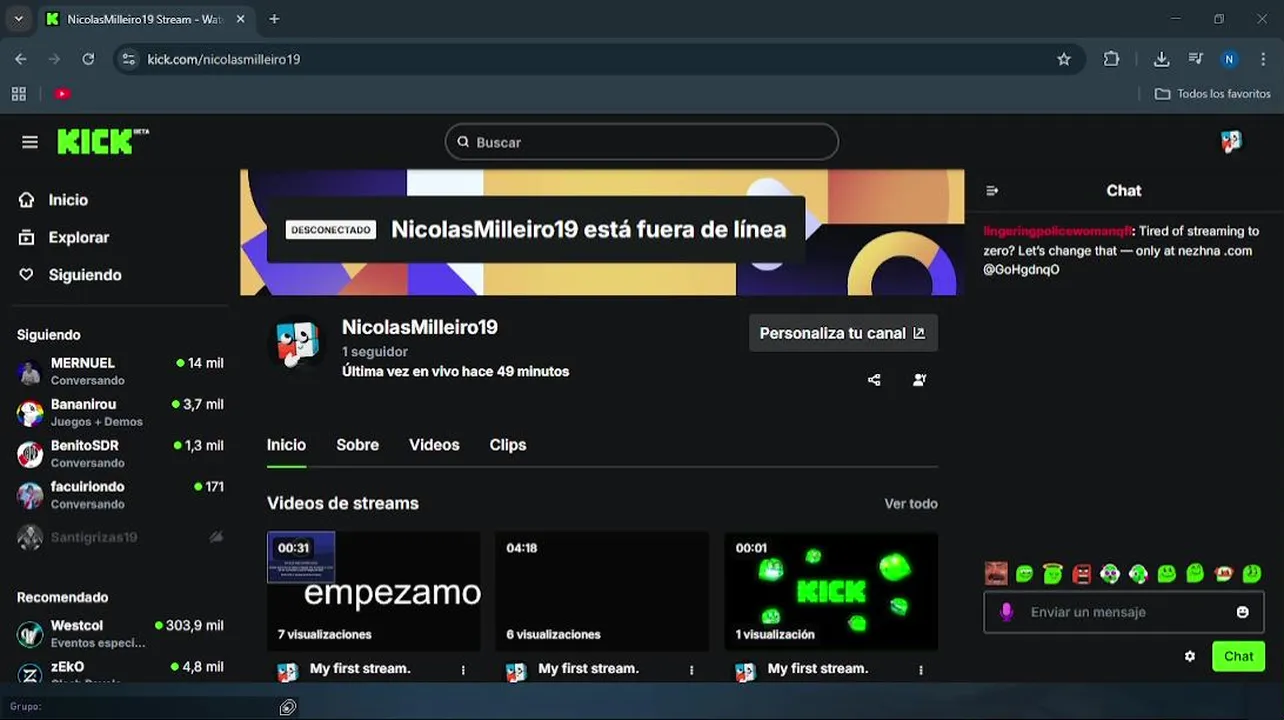Click the browser address bar URL
Image resolution: width=1284 pixels, height=720 pixels.
tap(223, 59)
